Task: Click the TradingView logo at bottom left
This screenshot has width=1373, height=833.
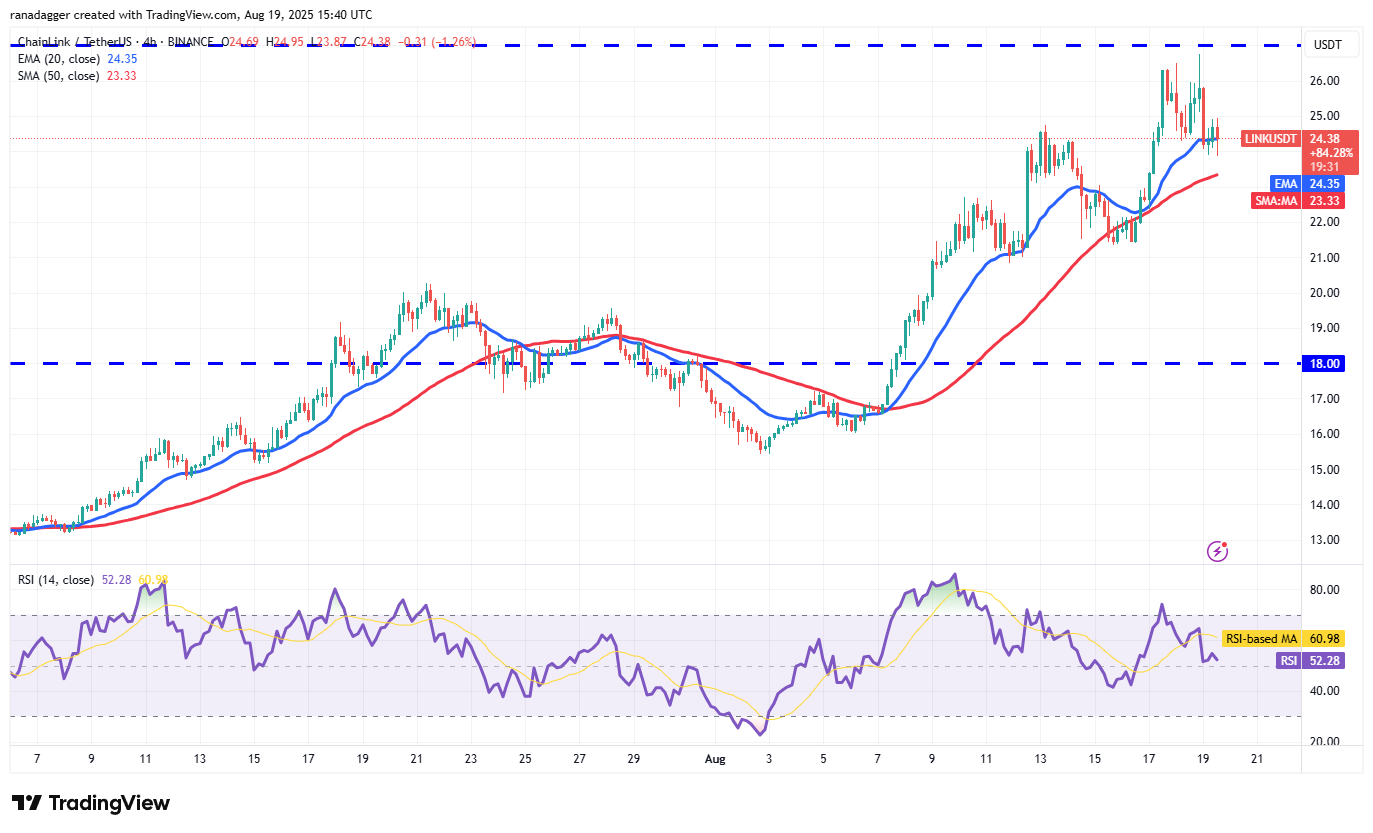Action: point(91,803)
